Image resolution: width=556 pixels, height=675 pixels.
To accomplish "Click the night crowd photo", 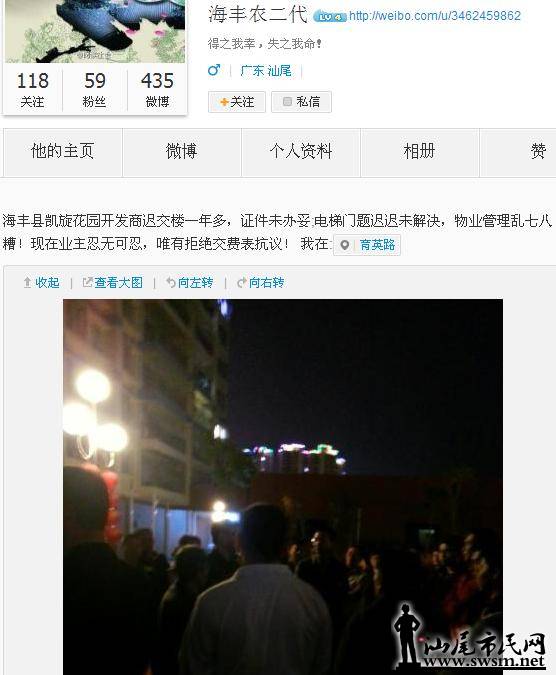I will coord(283,487).
